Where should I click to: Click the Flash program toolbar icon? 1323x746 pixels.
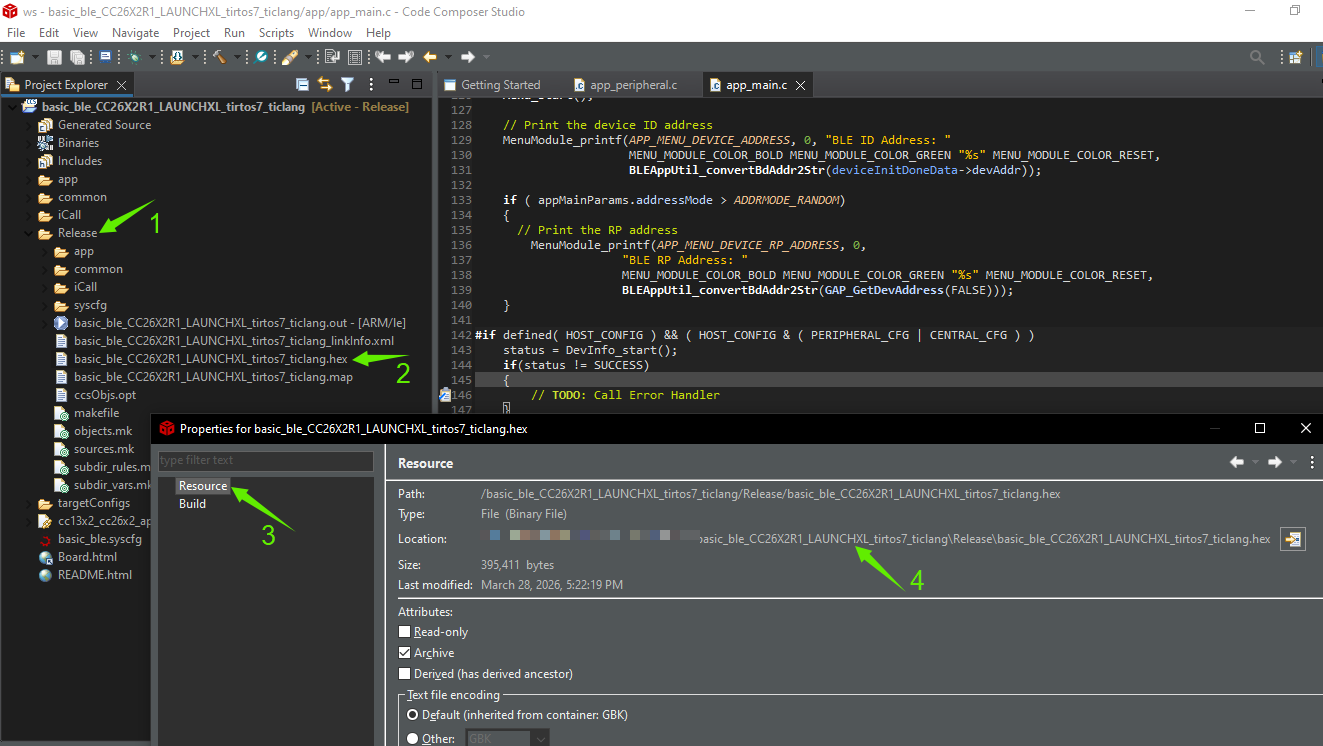click(178, 57)
